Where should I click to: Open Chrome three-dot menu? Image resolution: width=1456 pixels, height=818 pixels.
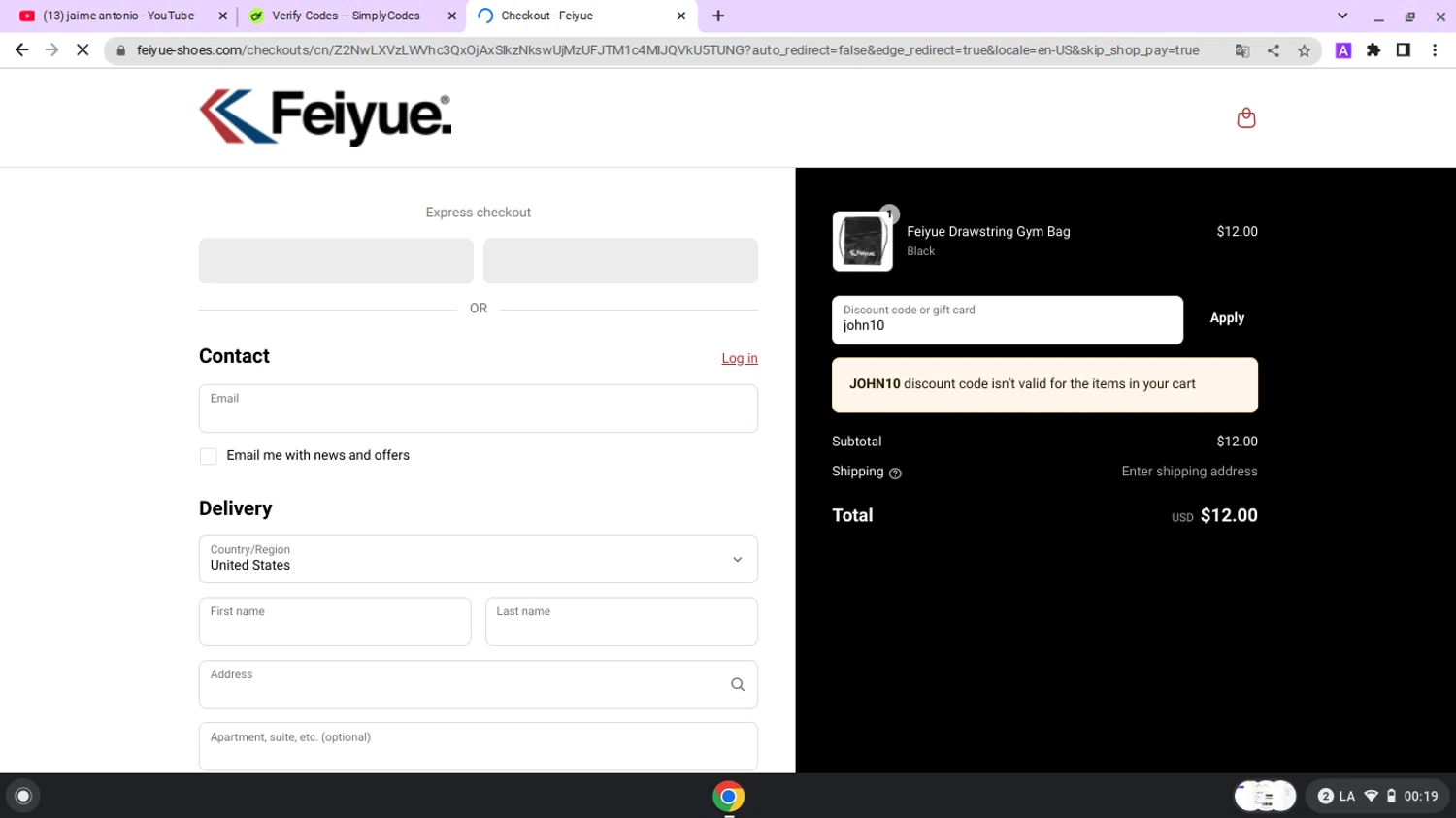pos(1435,50)
